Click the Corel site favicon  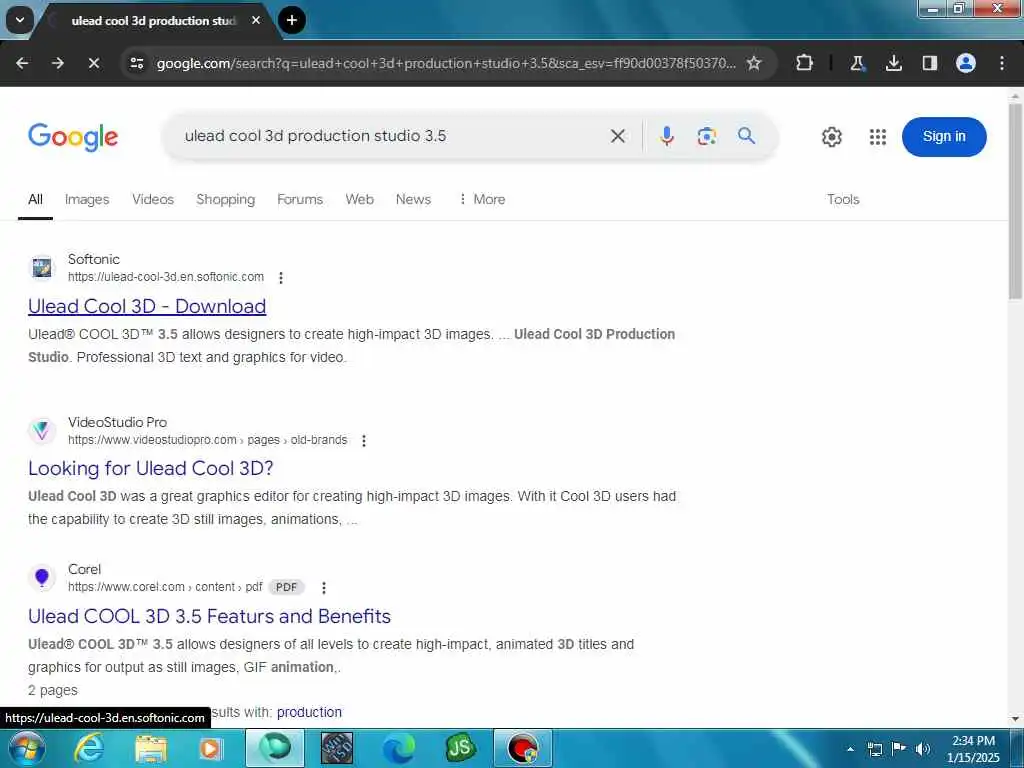click(x=42, y=577)
